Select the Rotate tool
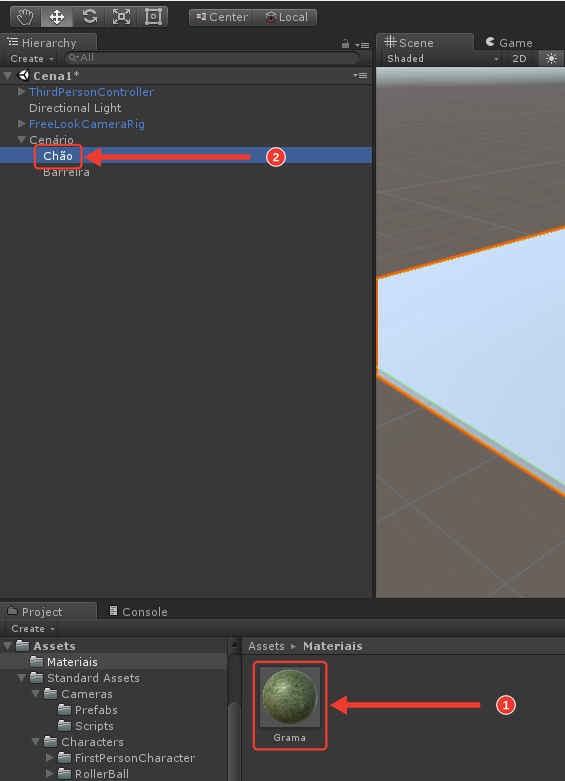565x781 pixels. pyautogui.click(x=89, y=17)
